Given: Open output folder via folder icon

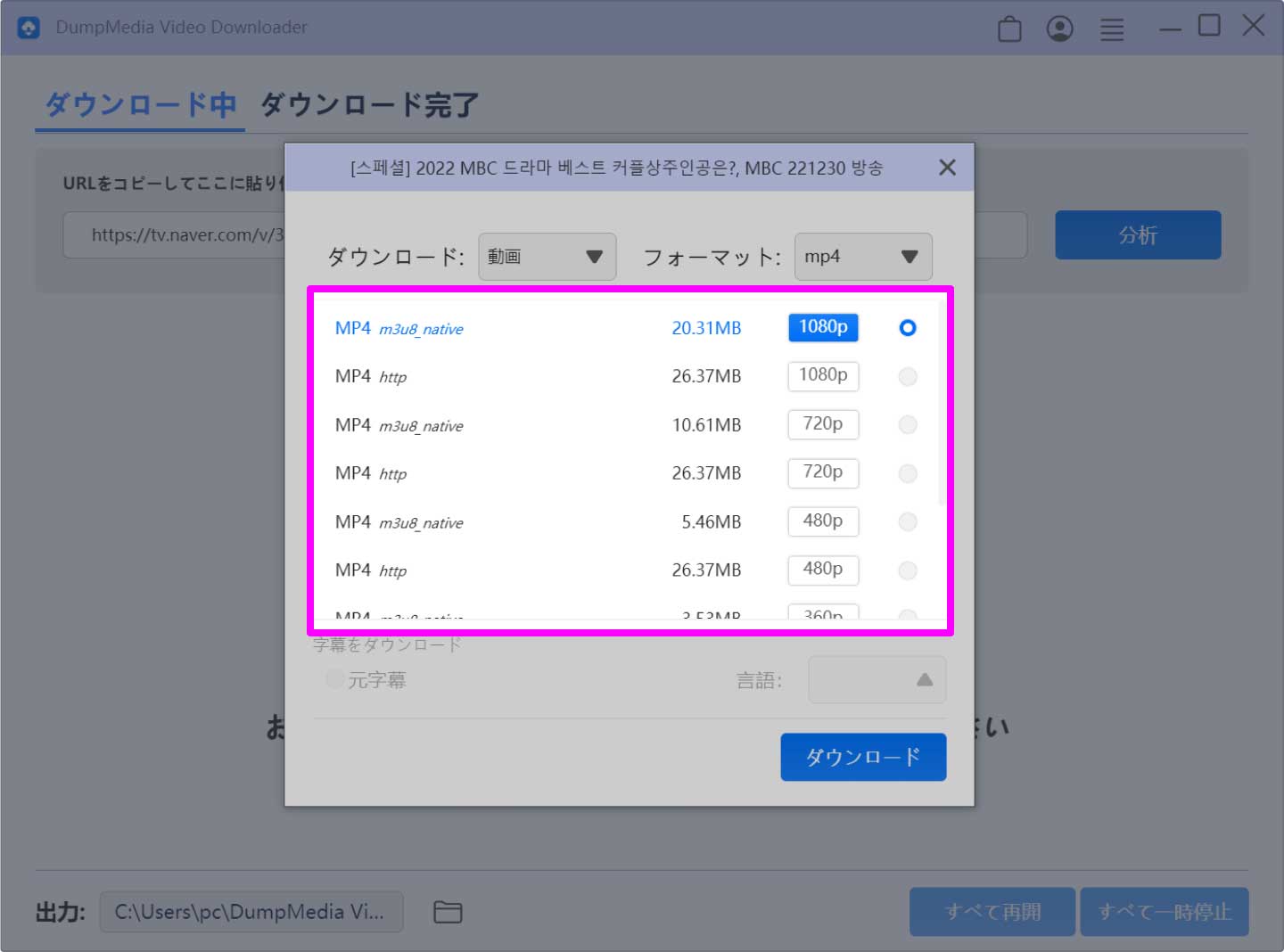Looking at the screenshot, I should (x=448, y=912).
